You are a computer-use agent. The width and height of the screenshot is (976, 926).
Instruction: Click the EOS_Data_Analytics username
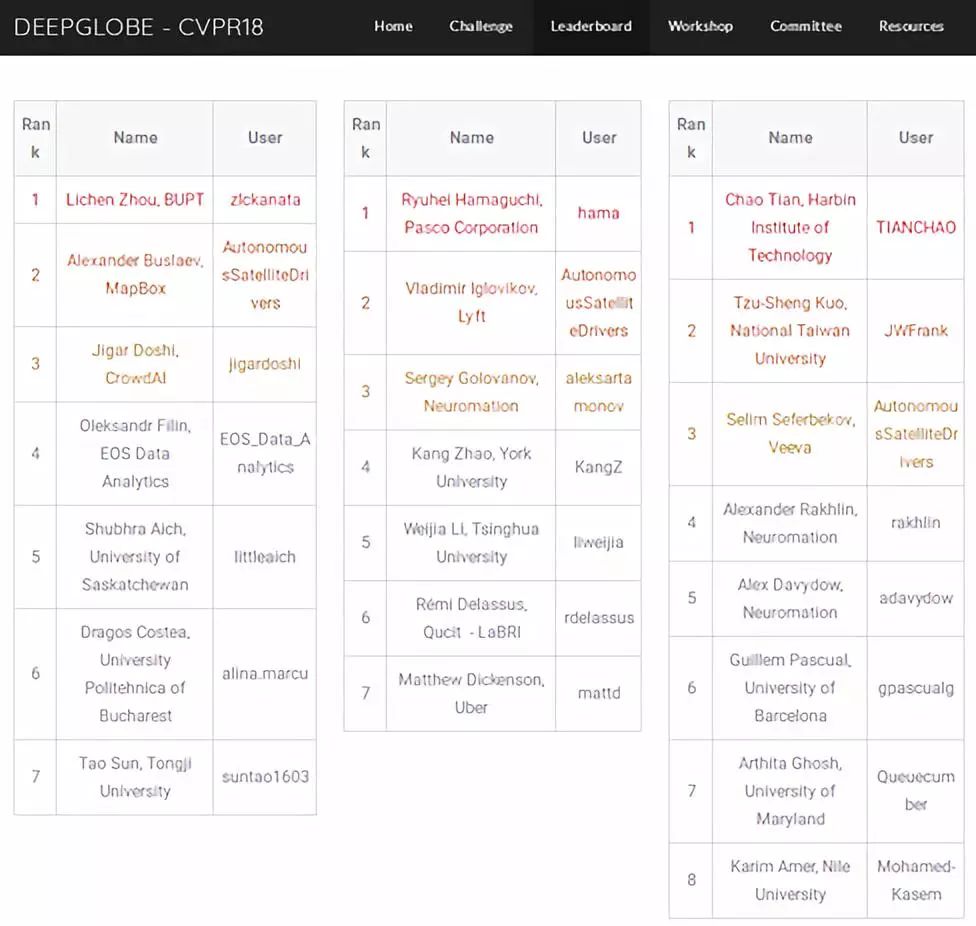pyautogui.click(x=265, y=453)
